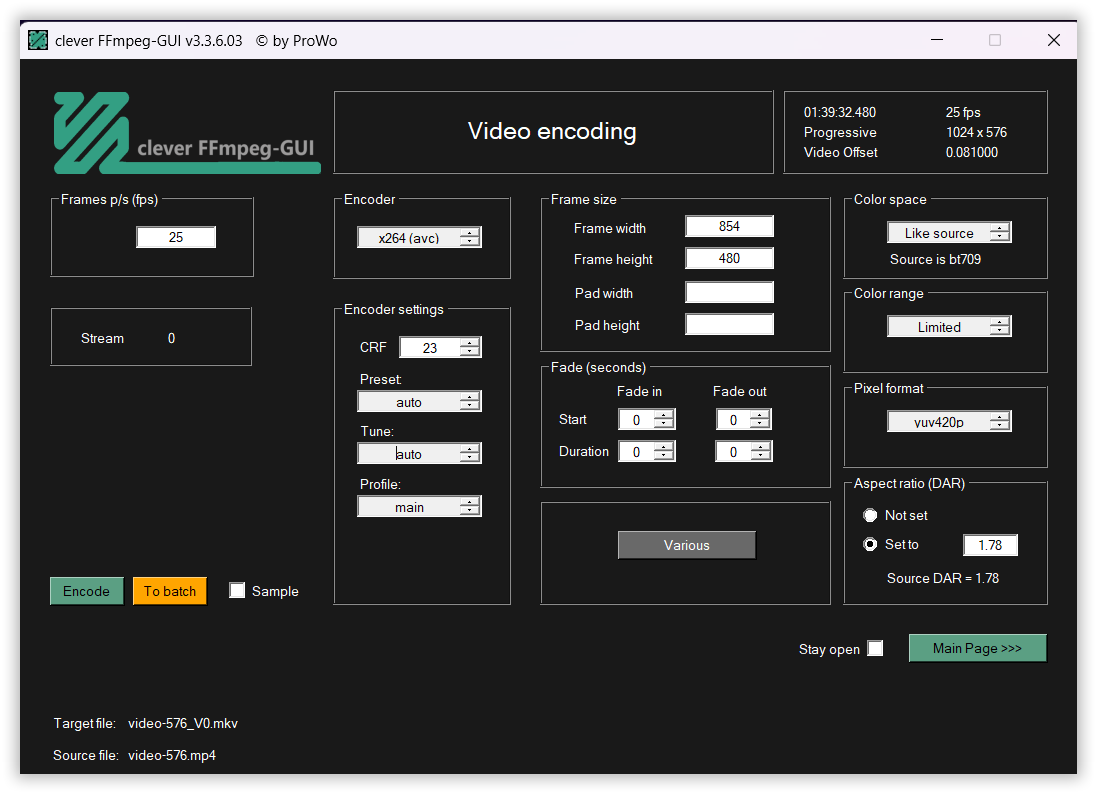Click the Source file name video-576.mp4
This screenshot has height=794, width=1097.
point(172,756)
